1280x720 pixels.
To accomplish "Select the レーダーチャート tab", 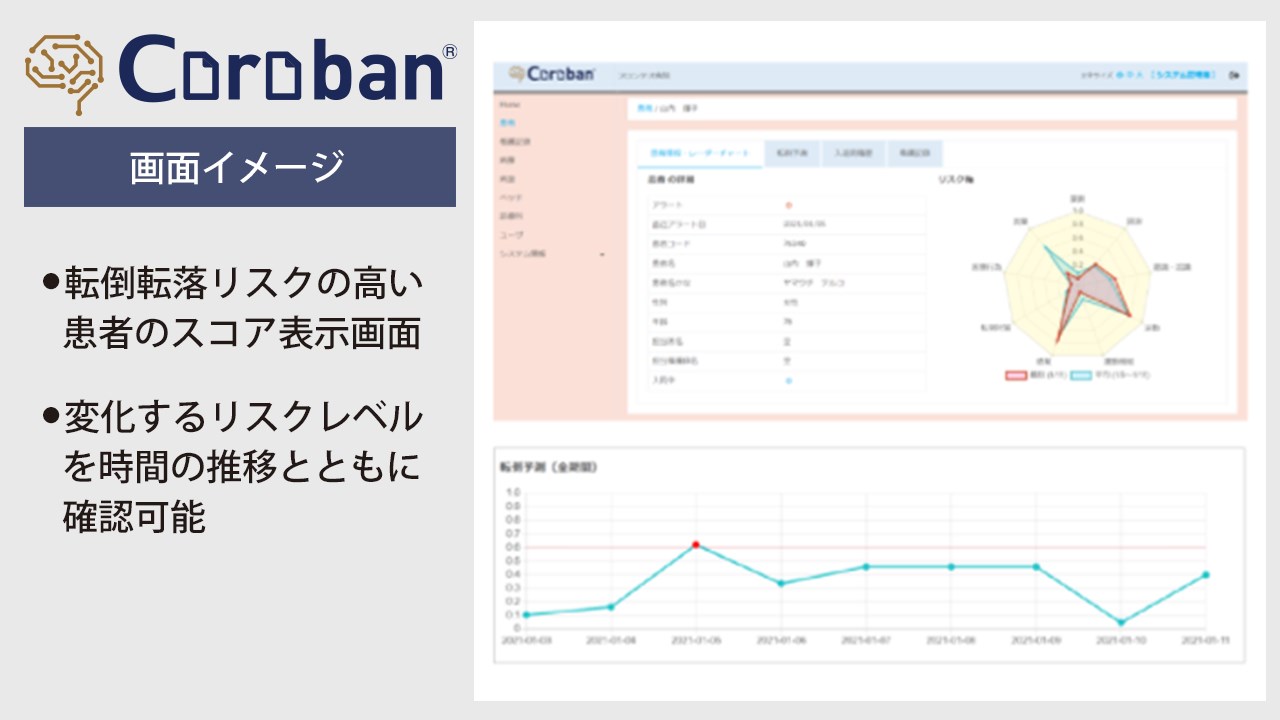I will (699, 154).
